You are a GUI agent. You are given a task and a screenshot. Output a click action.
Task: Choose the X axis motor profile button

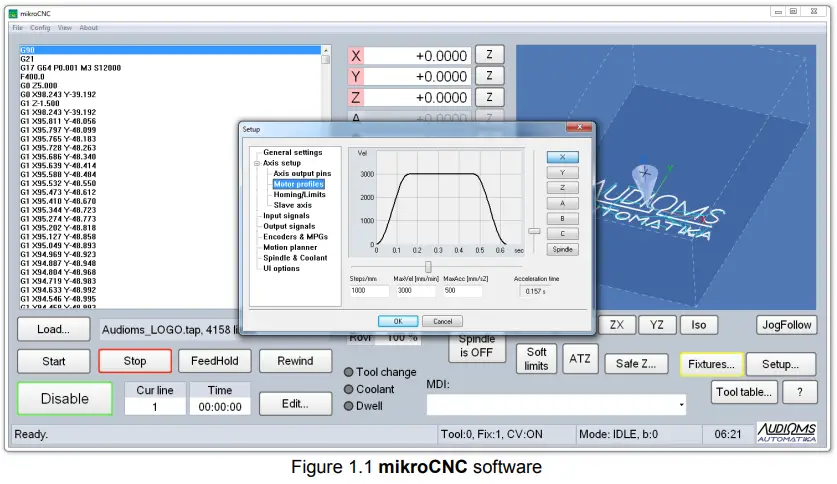(563, 157)
